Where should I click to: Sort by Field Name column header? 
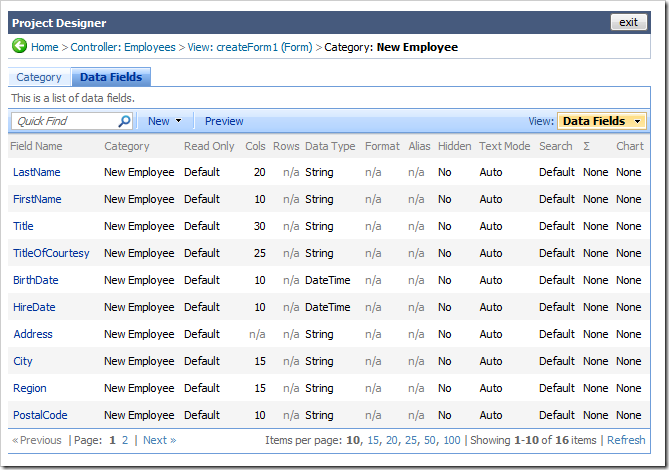pyautogui.click(x=36, y=146)
